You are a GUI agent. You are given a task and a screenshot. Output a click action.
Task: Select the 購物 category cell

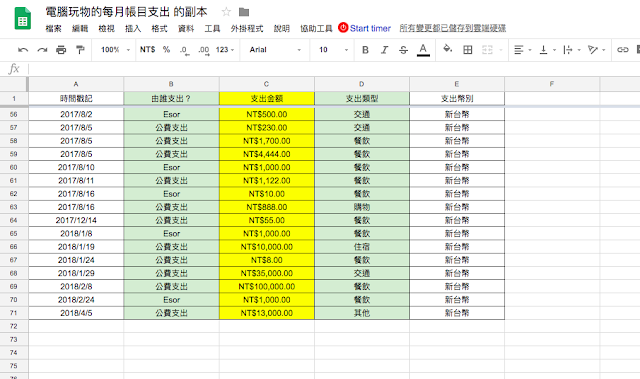pyautogui.click(x=362, y=207)
